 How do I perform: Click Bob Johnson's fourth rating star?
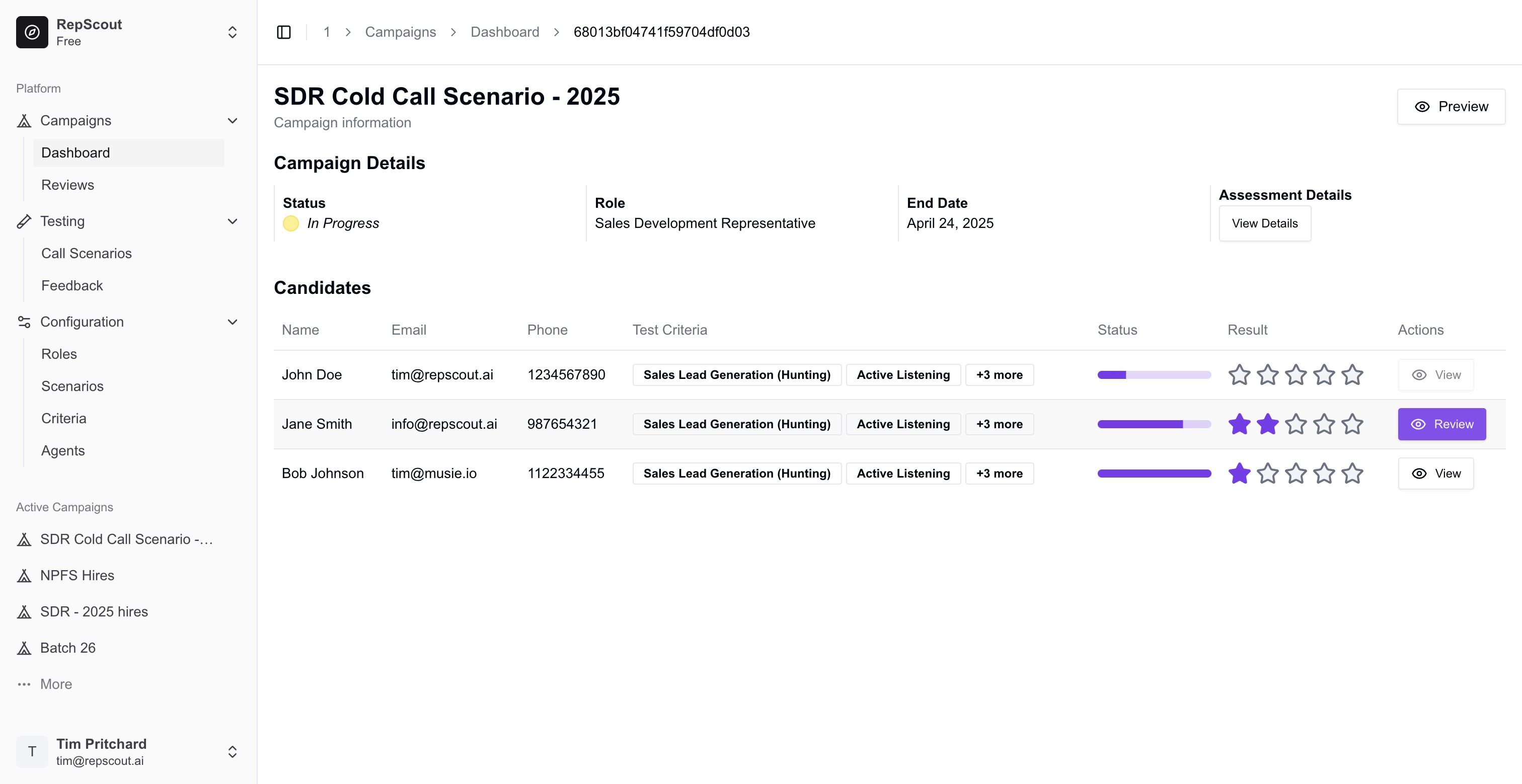pyautogui.click(x=1324, y=473)
